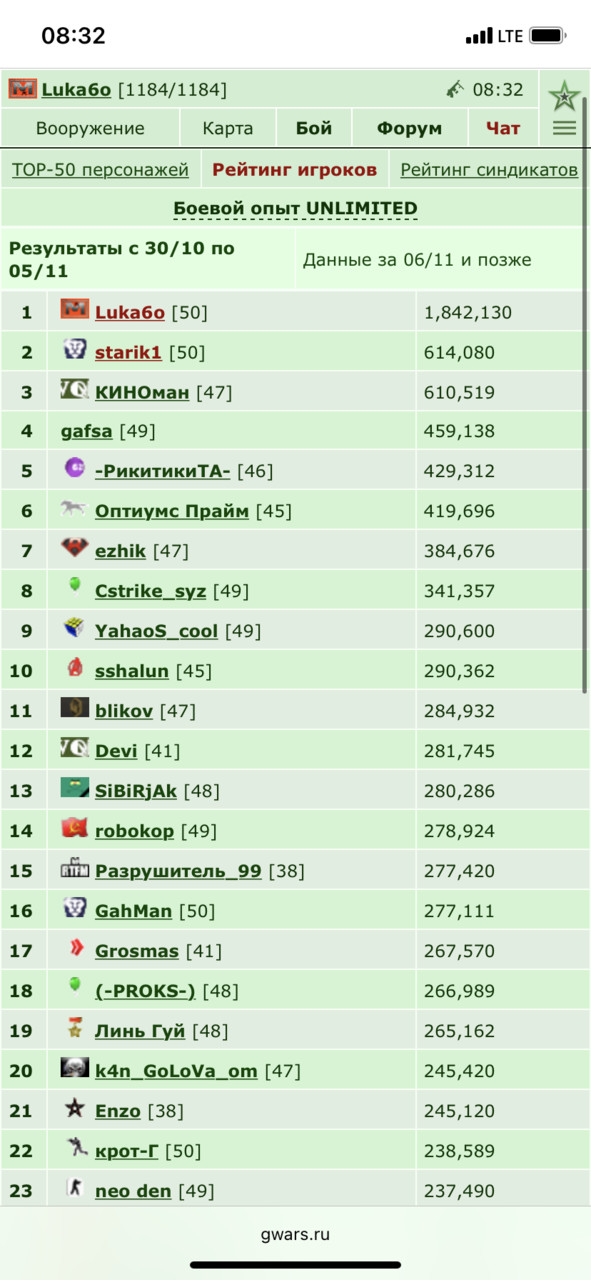Click Боевой опыт UNLIMITED heading link
591x1280 pixels.
click(x=295, y=208)
